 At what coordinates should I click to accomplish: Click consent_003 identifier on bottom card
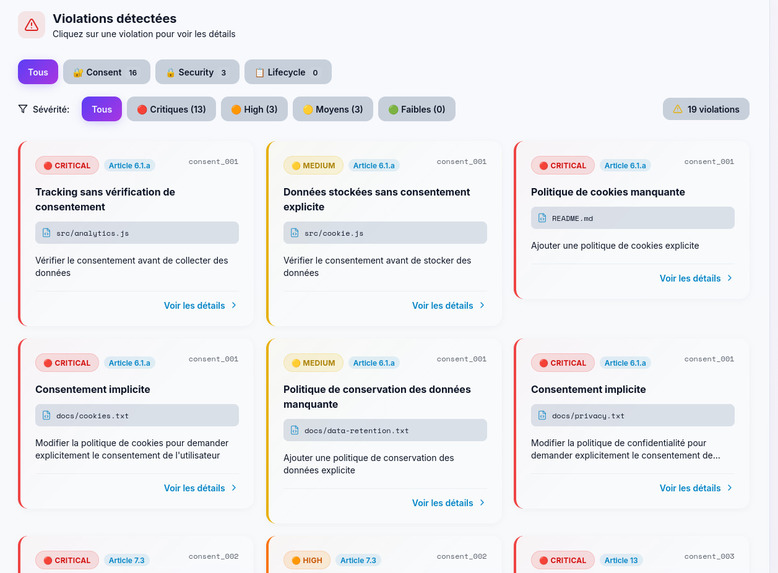(x=709, y=557)
